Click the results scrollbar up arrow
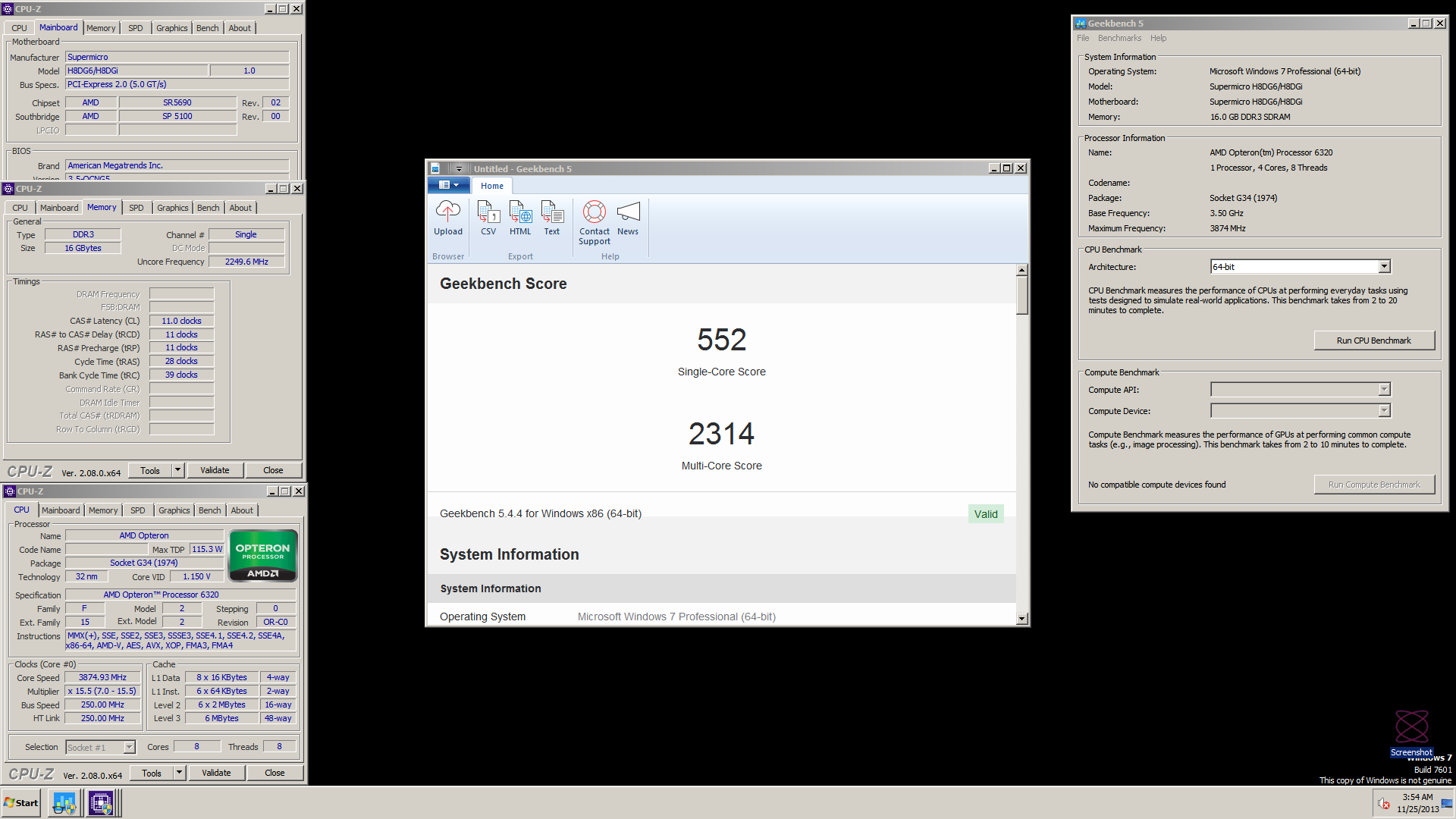This screenshot has height=819, width=1456. tap(1022, 271)
